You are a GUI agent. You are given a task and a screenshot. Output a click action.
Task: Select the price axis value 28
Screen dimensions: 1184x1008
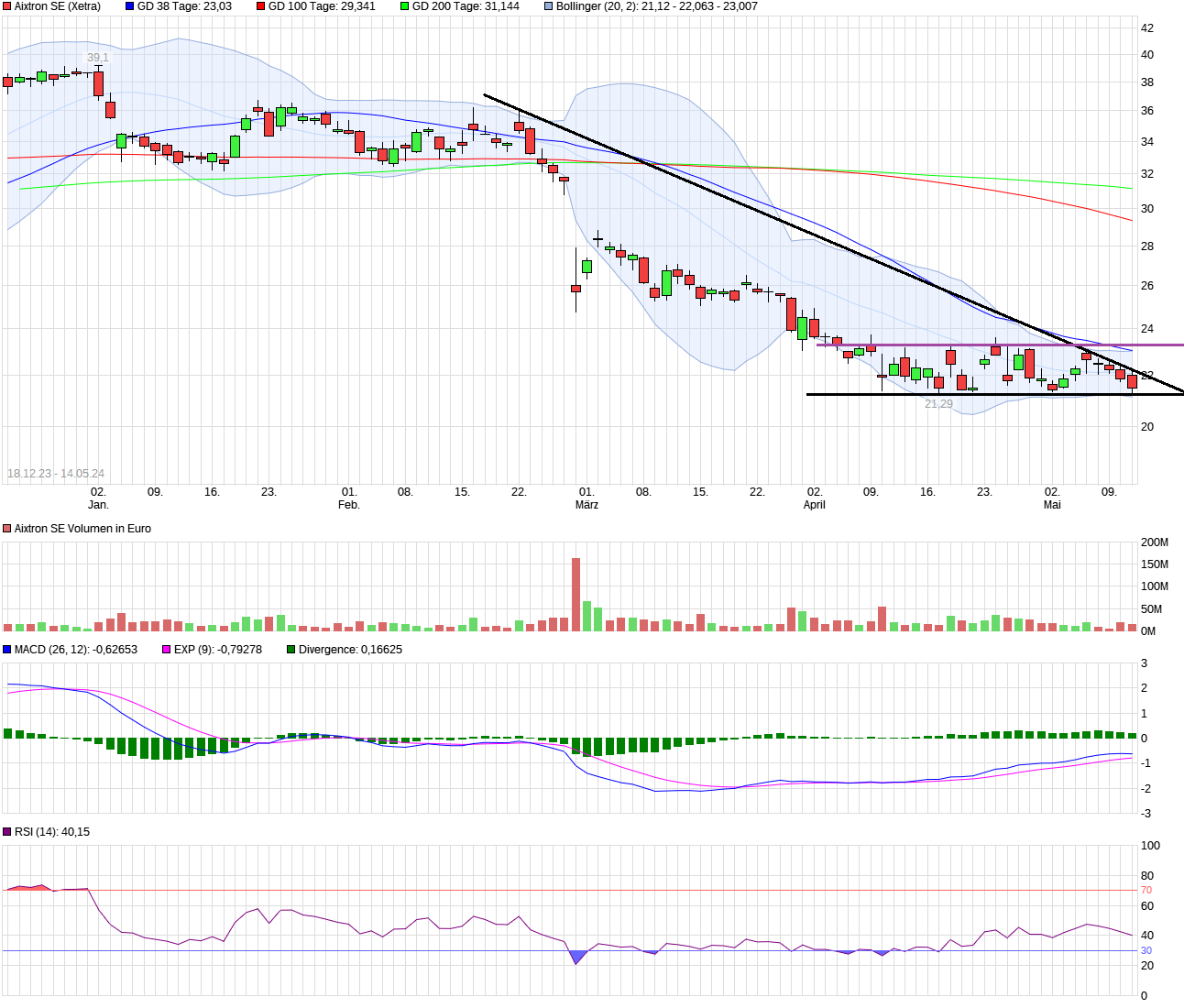[1147, 247]
